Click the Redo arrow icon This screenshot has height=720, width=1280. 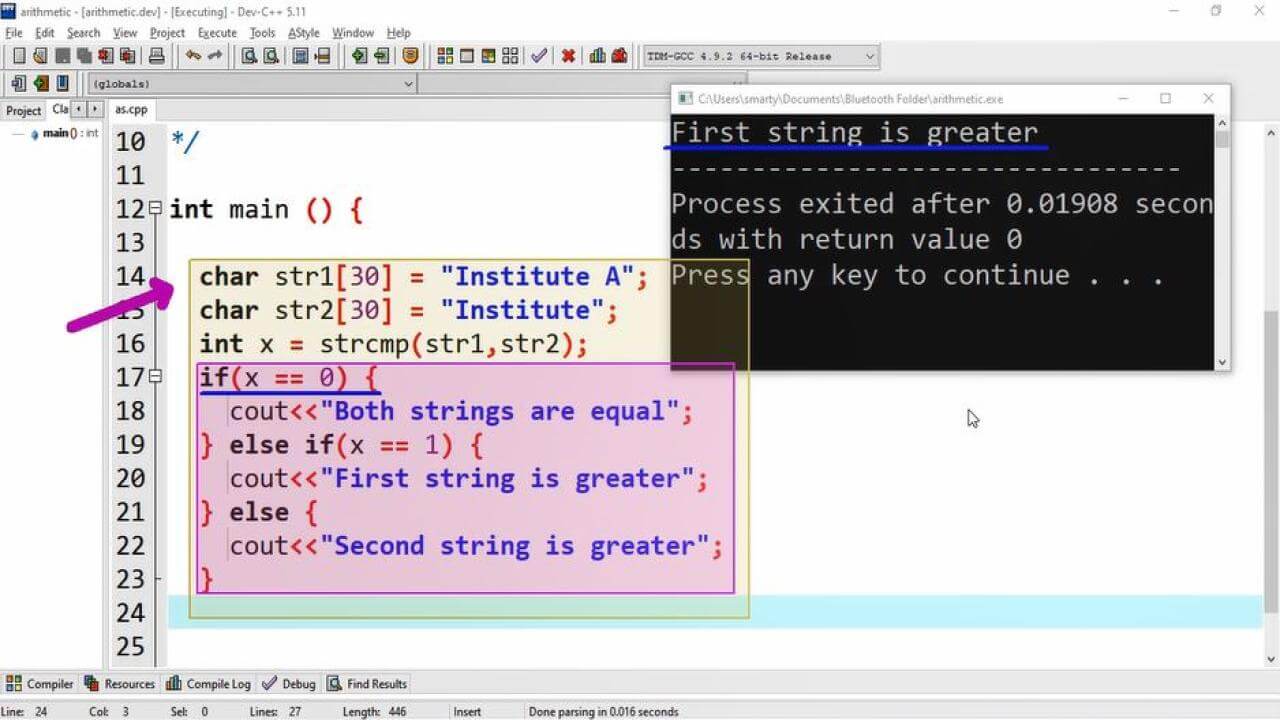215,56
